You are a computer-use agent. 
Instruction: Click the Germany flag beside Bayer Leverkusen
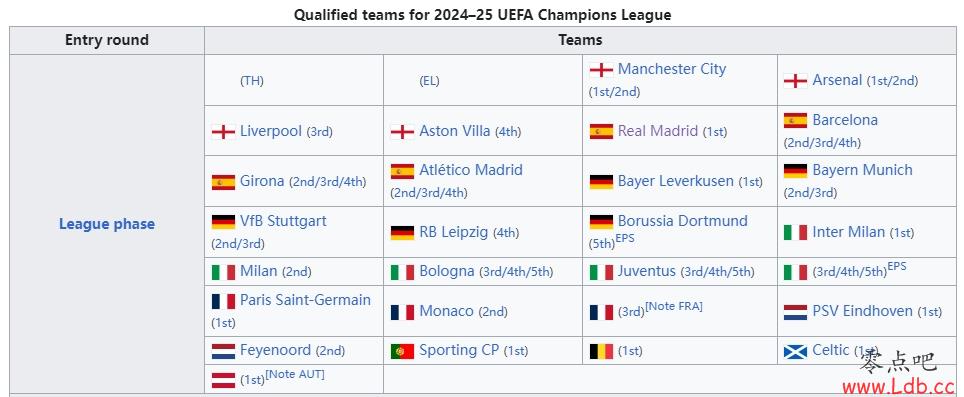point(601,181)
